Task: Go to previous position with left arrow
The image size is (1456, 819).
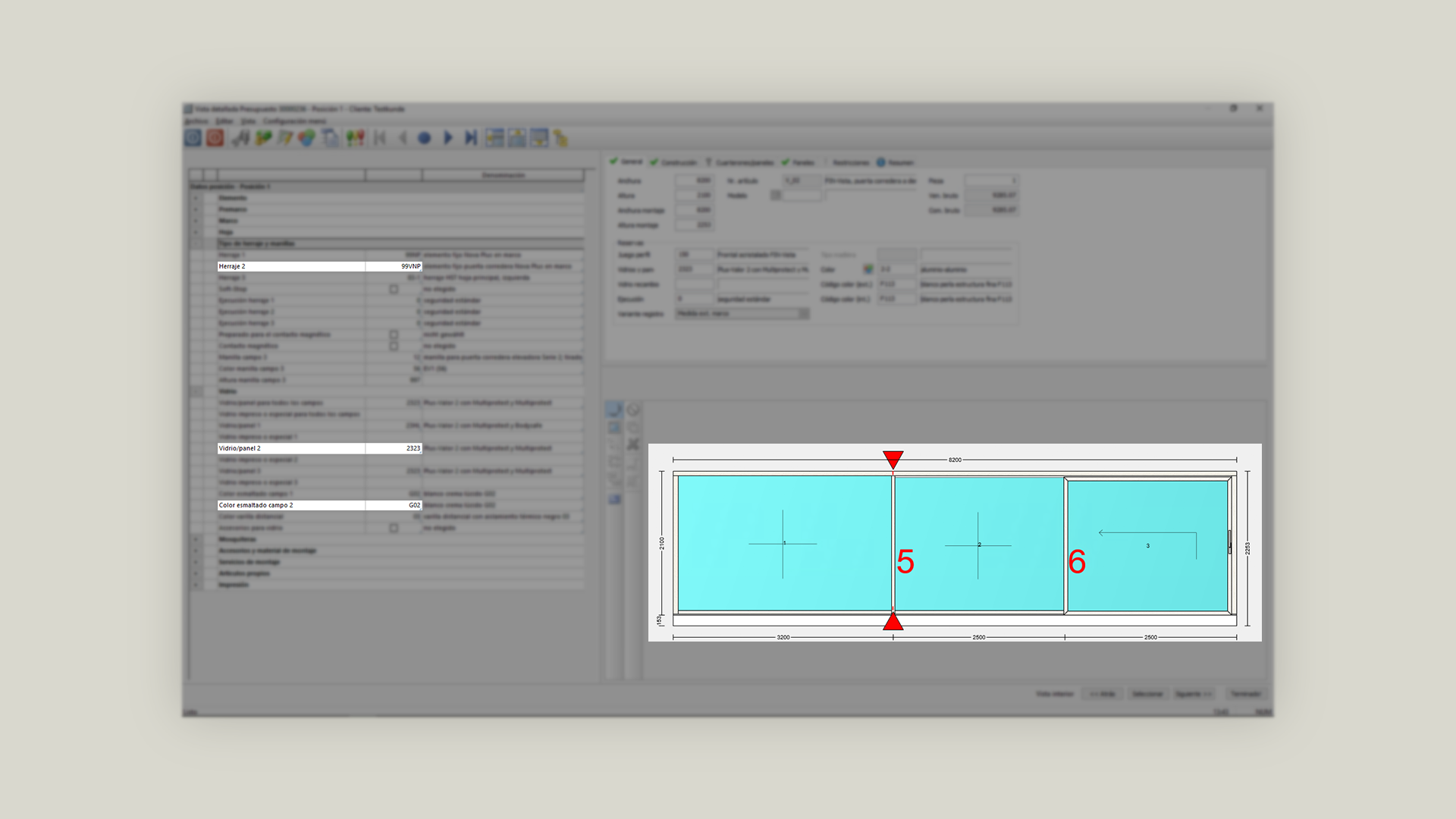Action: pos(403,138)
